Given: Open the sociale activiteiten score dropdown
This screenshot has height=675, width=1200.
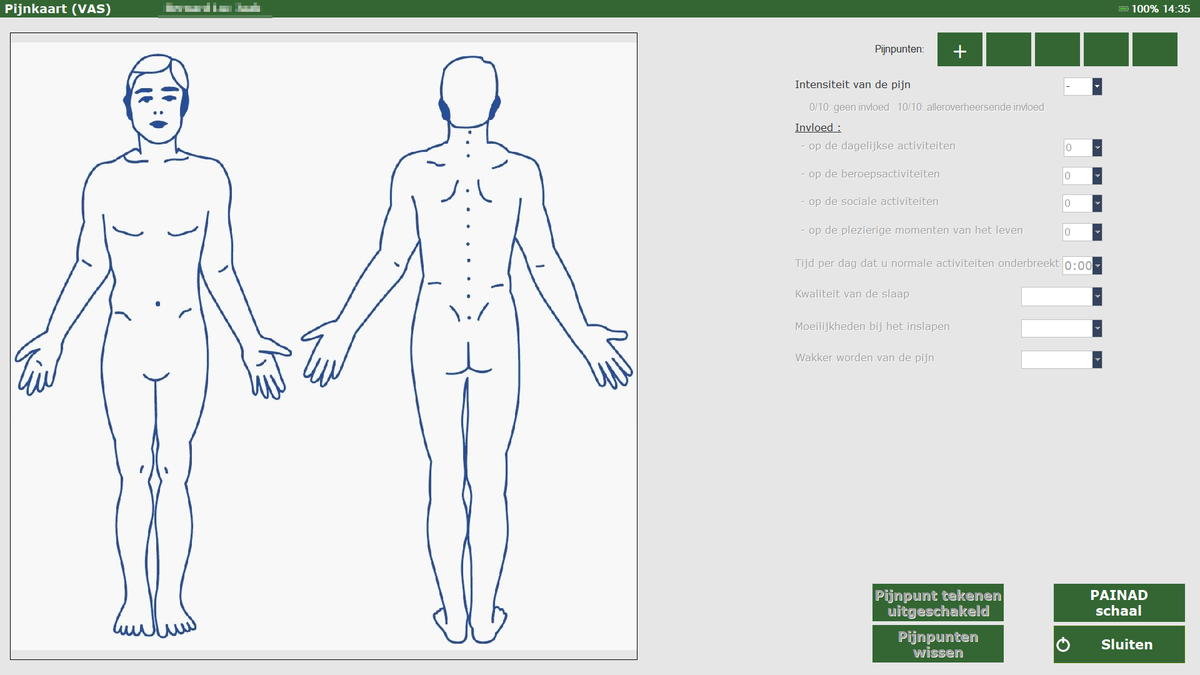Looking at the screenshot, I should coord(1083,204).
